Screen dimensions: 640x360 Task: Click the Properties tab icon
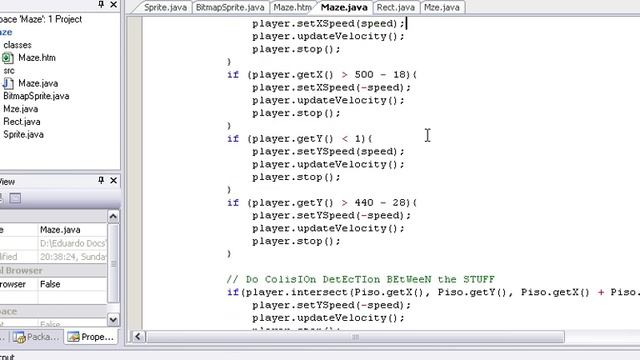[x=73, y=337]
